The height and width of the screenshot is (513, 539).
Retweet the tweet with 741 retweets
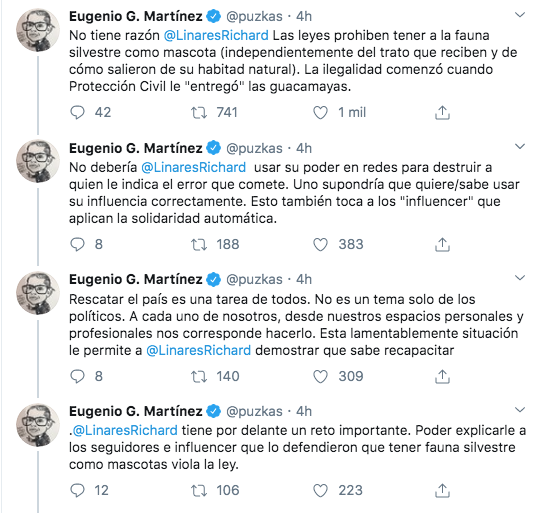click(199, 112)
